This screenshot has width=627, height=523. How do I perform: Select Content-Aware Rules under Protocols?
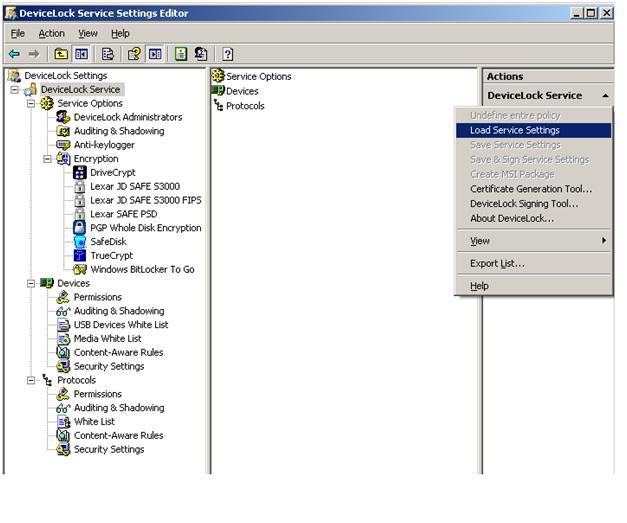(118, 435)
